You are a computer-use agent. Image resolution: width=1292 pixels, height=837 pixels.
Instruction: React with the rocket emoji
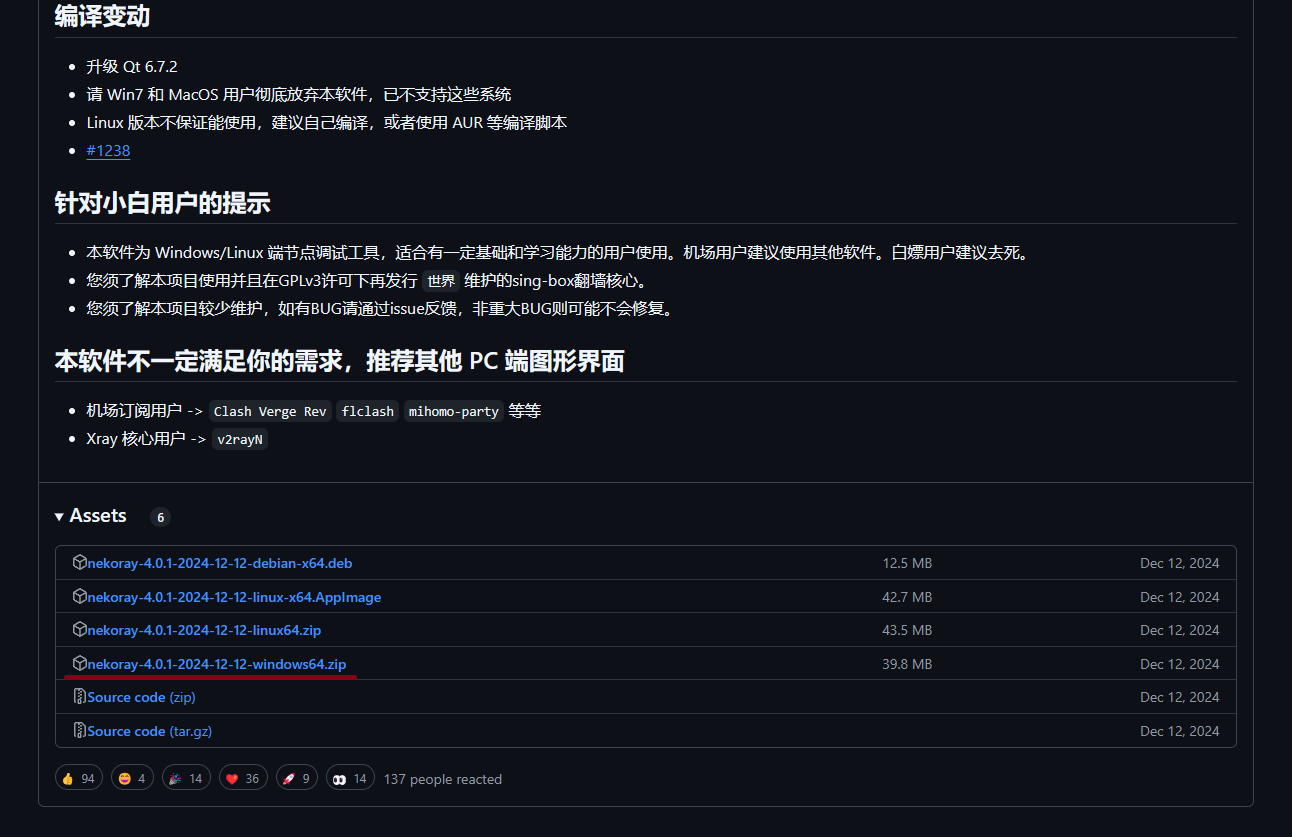[297, 779]
